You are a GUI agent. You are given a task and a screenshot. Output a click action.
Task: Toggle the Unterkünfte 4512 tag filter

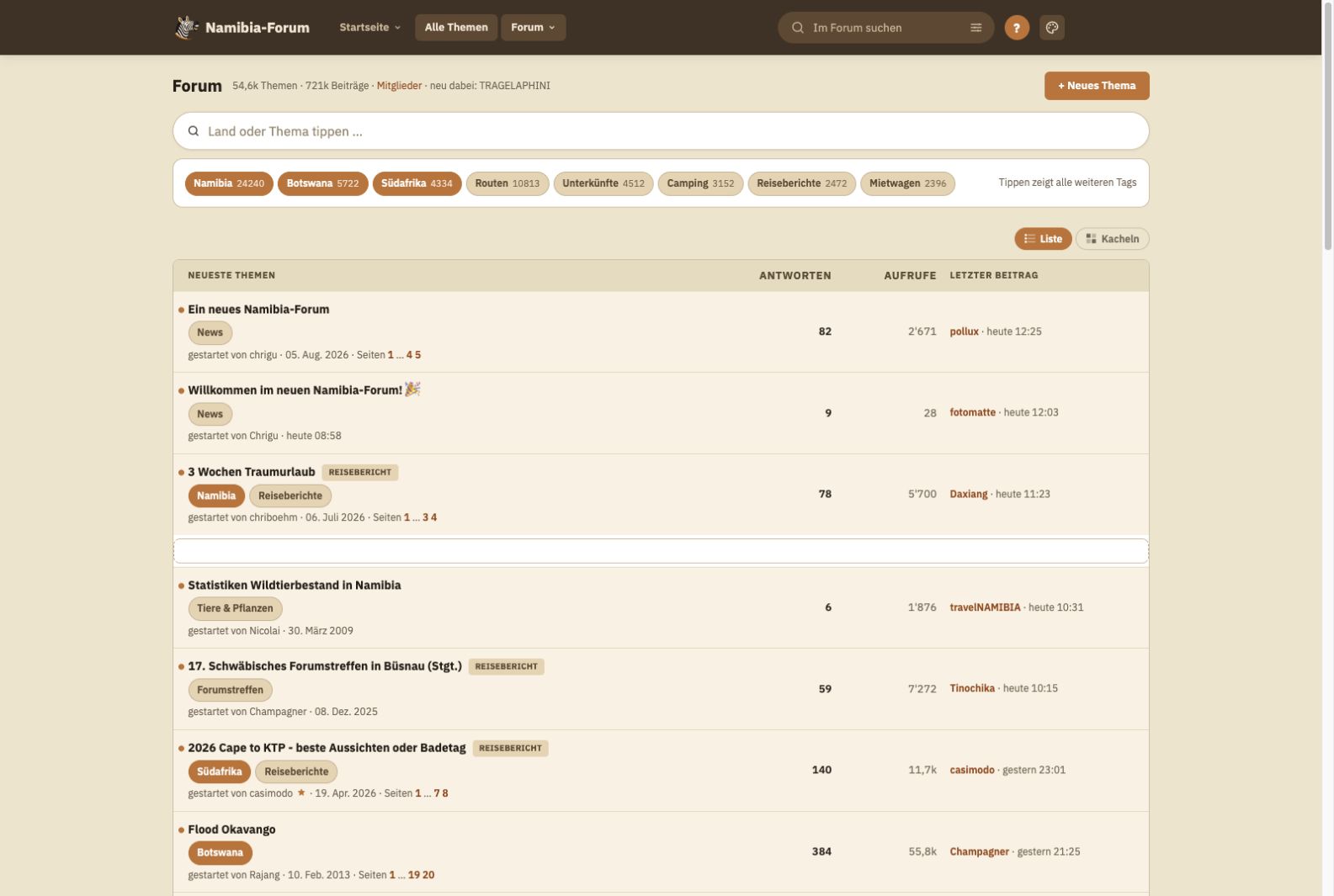coord(603,183)
